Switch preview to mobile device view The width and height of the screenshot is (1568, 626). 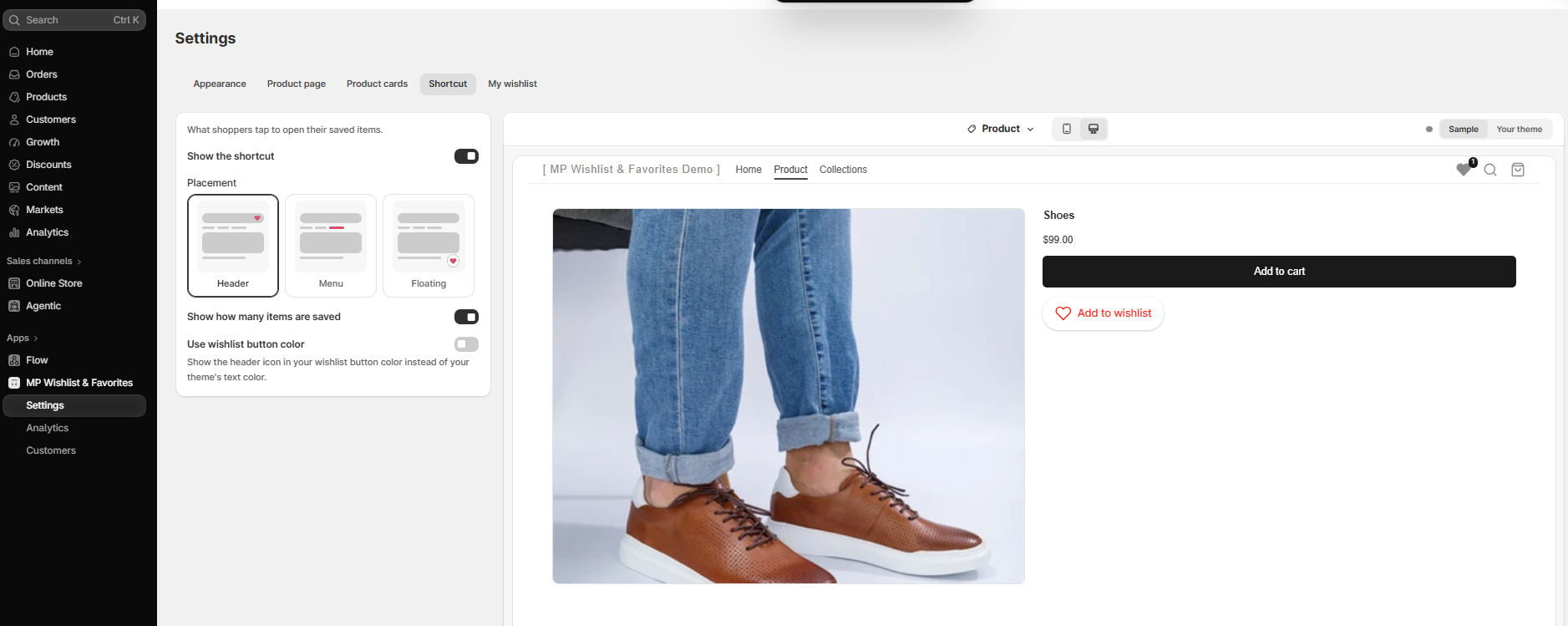1067,129
